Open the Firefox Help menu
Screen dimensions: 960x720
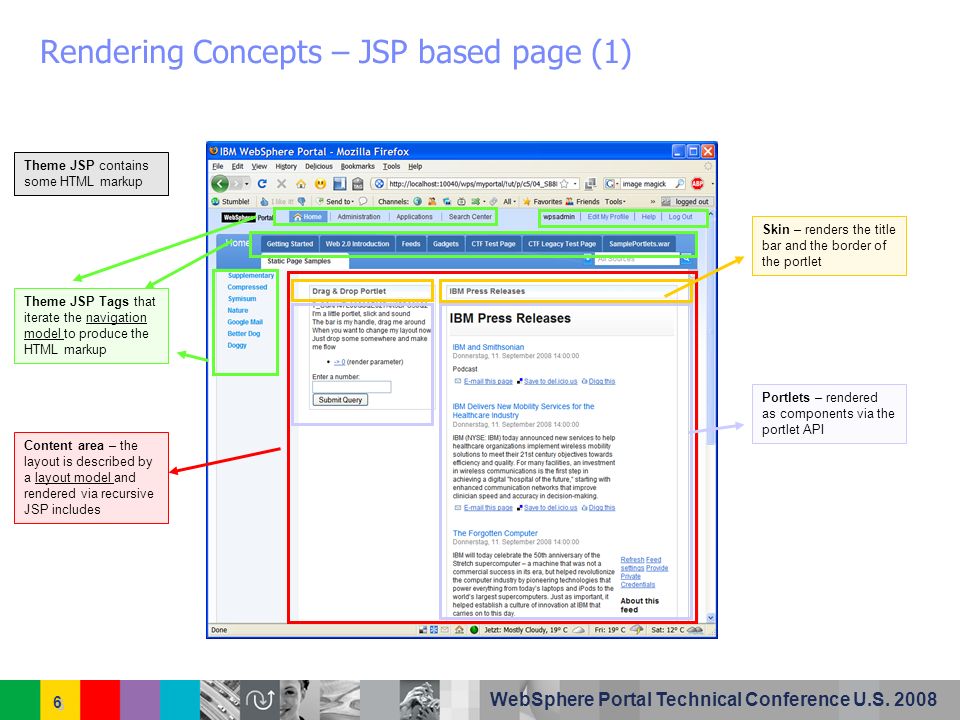(x=415, y=167)
